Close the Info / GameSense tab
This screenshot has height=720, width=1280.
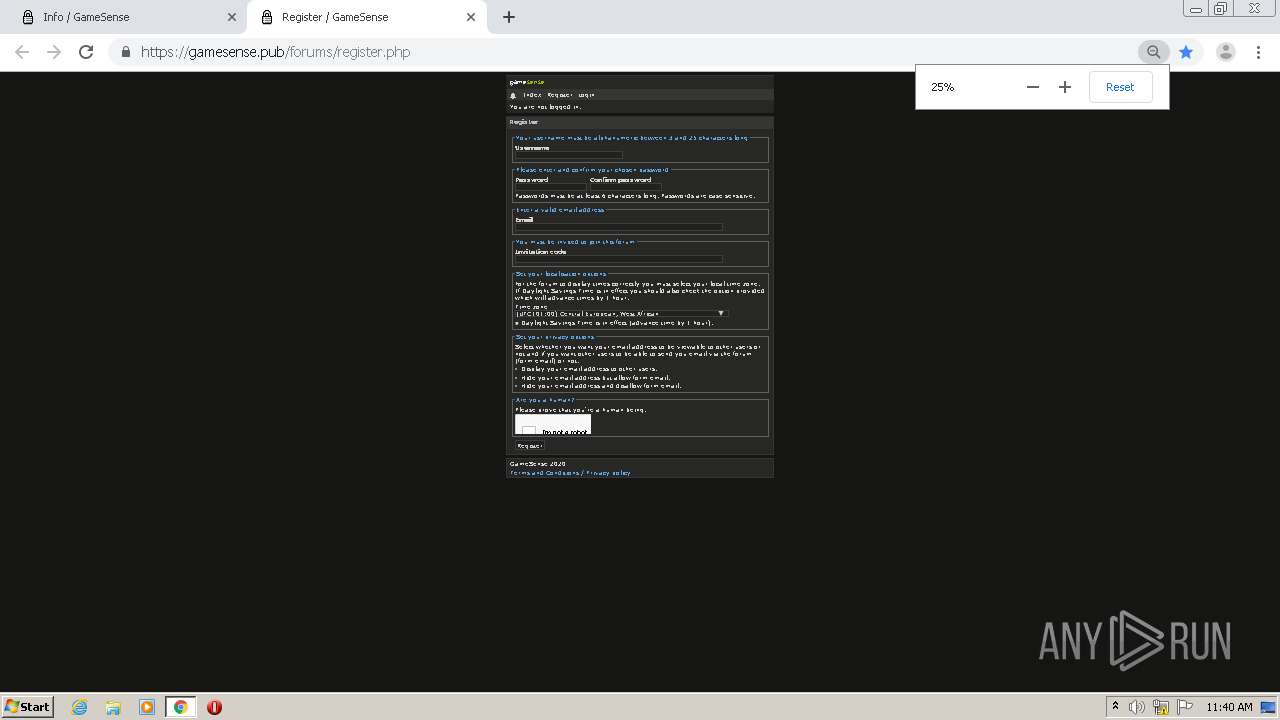click(232, 17)
